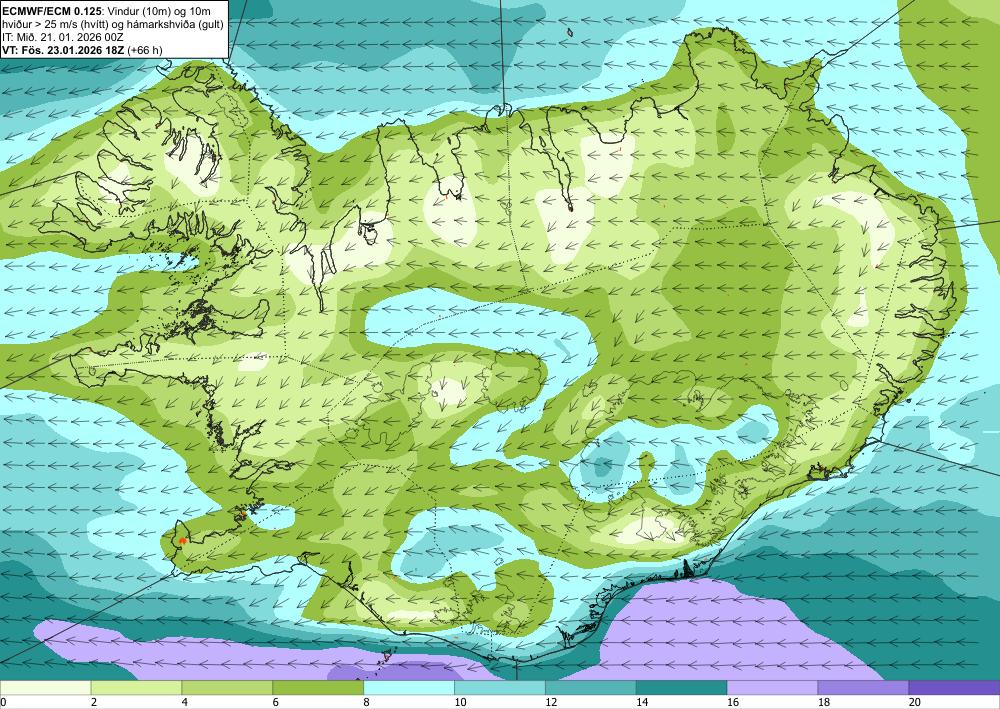Click the 'VT: Fös. 23.01.2026 18Z' valid time
The width and height of the screenshot is (1000, 709).
(63, 50)
